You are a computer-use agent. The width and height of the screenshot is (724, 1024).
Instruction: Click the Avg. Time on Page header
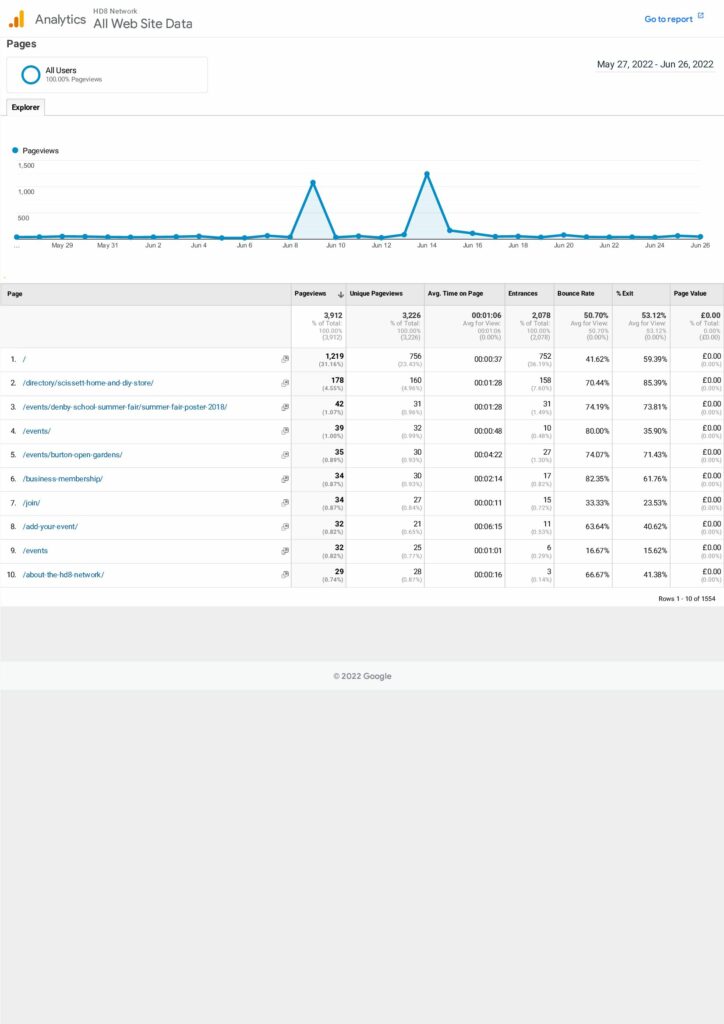point(458,294)
